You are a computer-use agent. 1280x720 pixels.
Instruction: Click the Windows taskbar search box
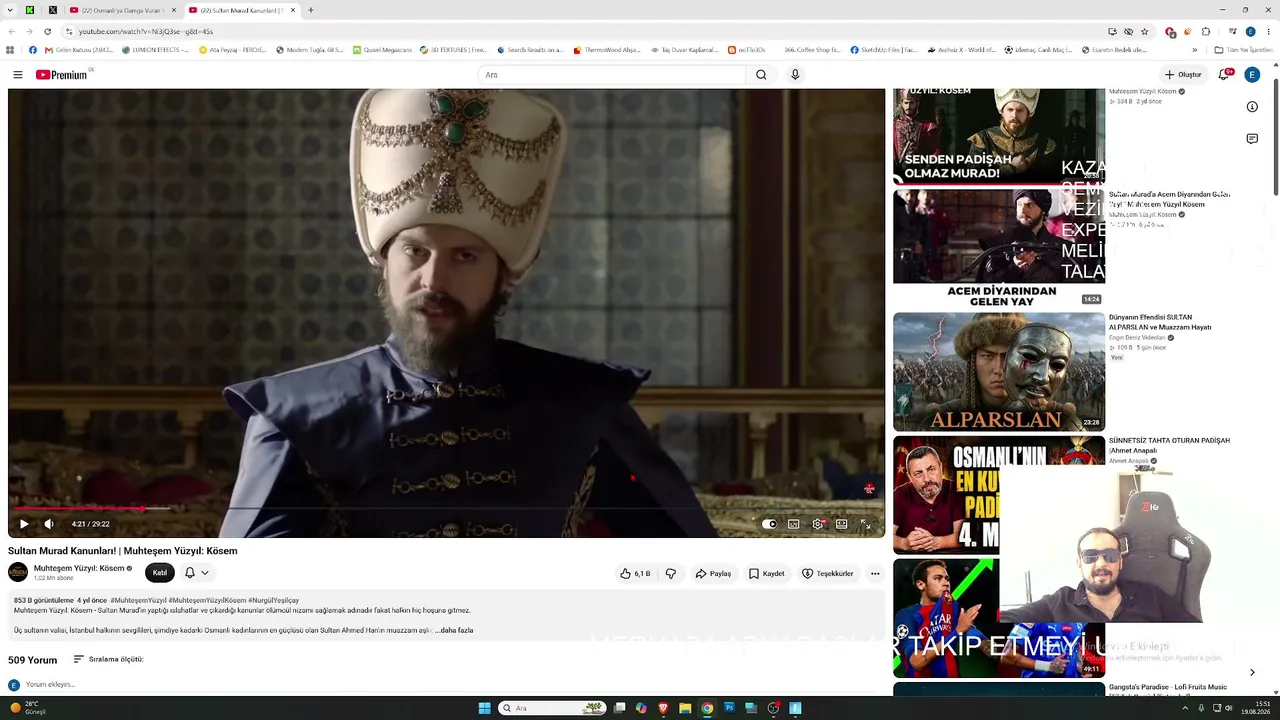(552, 708)
